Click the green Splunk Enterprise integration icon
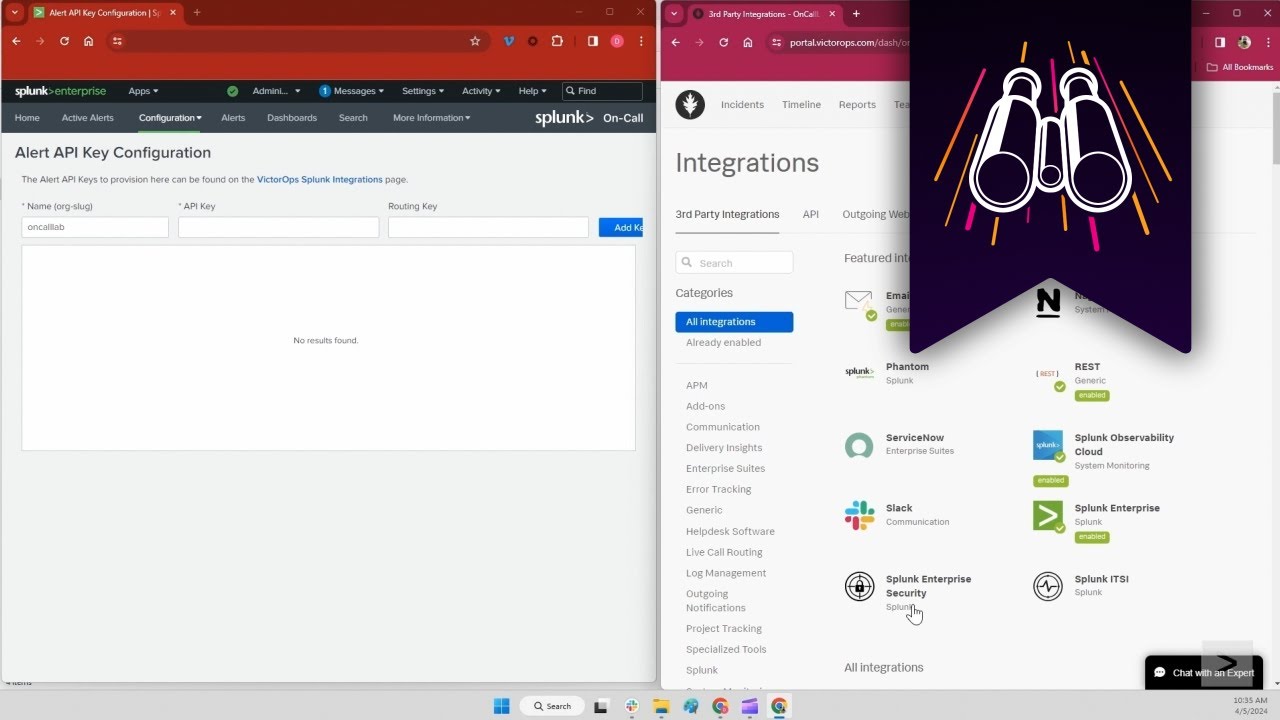The width and height of the screenshot is (1280, 720). click(1048, 516)
